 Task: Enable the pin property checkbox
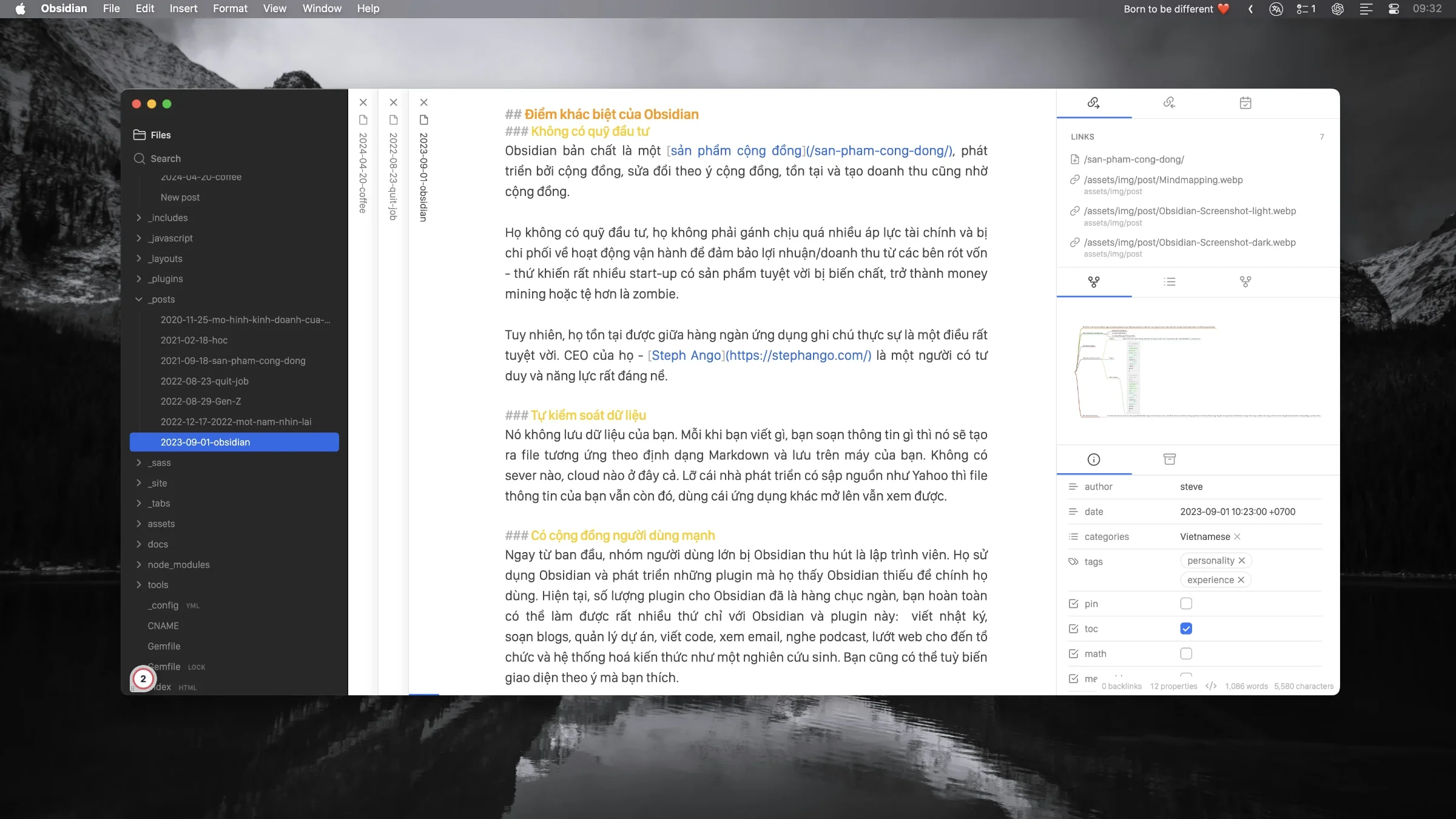coord(1186,604)
